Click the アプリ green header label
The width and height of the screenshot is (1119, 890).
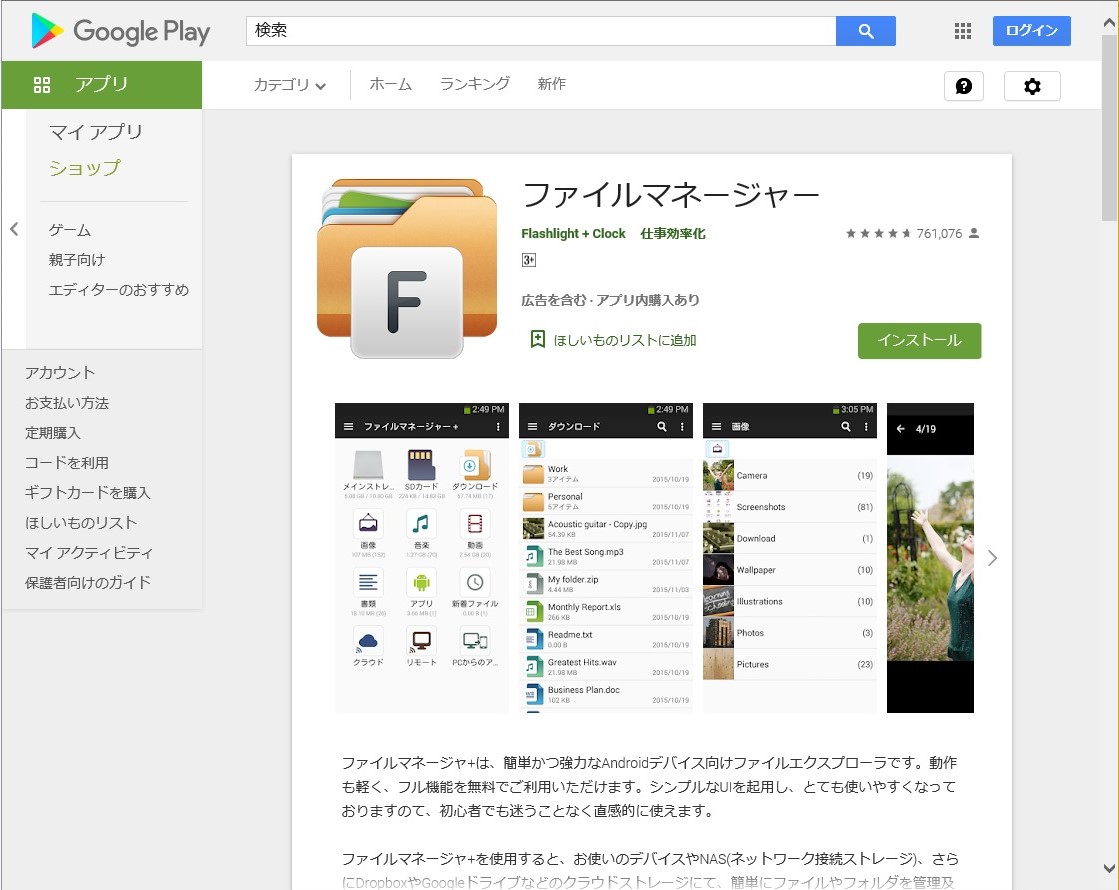(101, 84)
